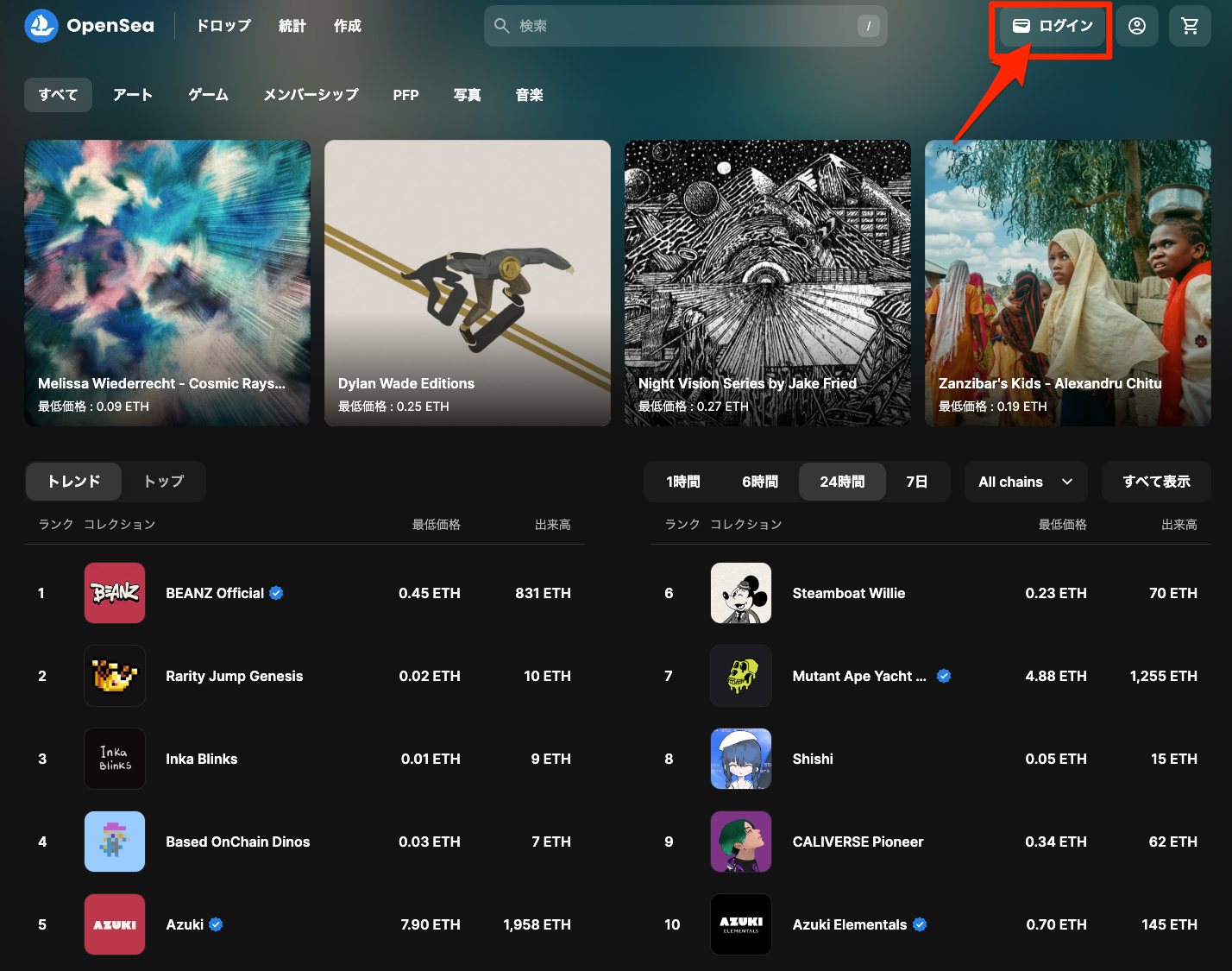1232x971 pixels.
Task: Switch to the トップ toggle
Action: click(x=164, y=482)
